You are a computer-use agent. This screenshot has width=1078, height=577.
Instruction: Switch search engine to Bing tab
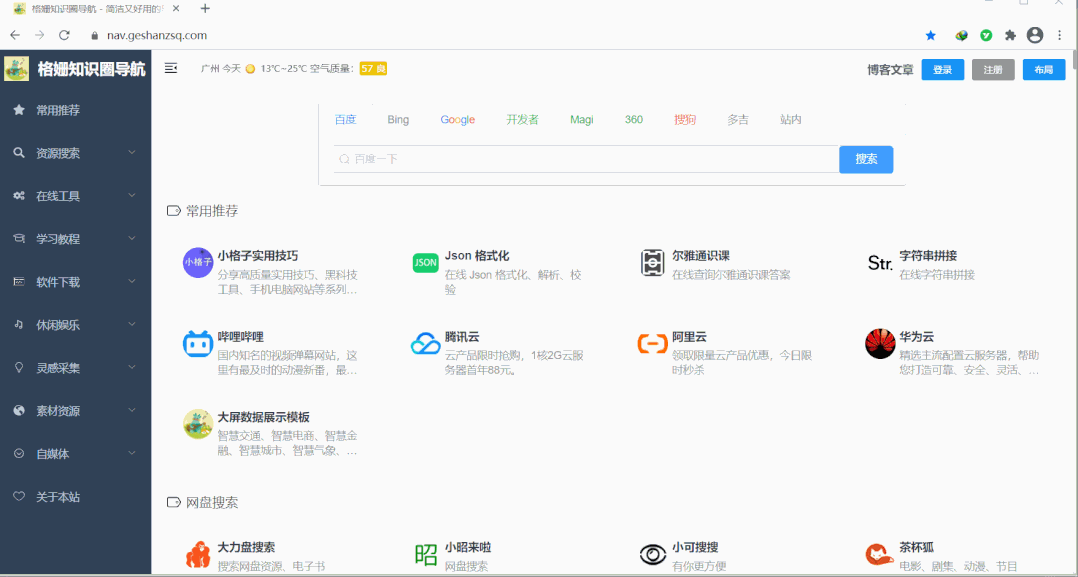[398, 120]
